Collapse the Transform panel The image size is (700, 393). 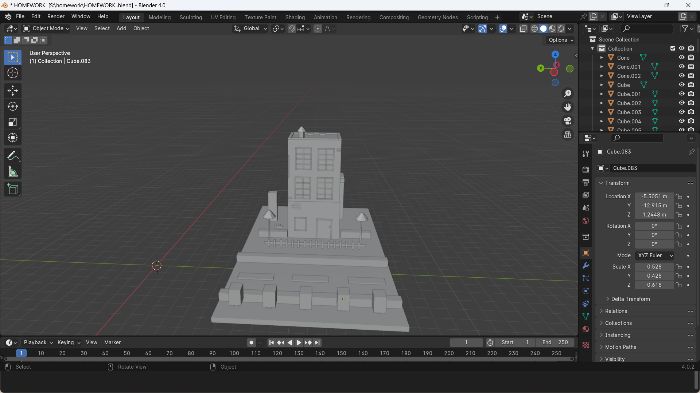click(x=601, y=183)
